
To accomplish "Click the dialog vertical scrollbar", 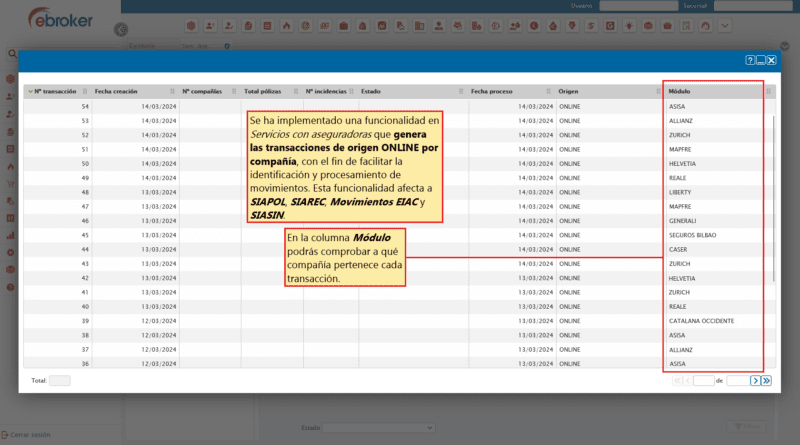I will click(773, 198).
